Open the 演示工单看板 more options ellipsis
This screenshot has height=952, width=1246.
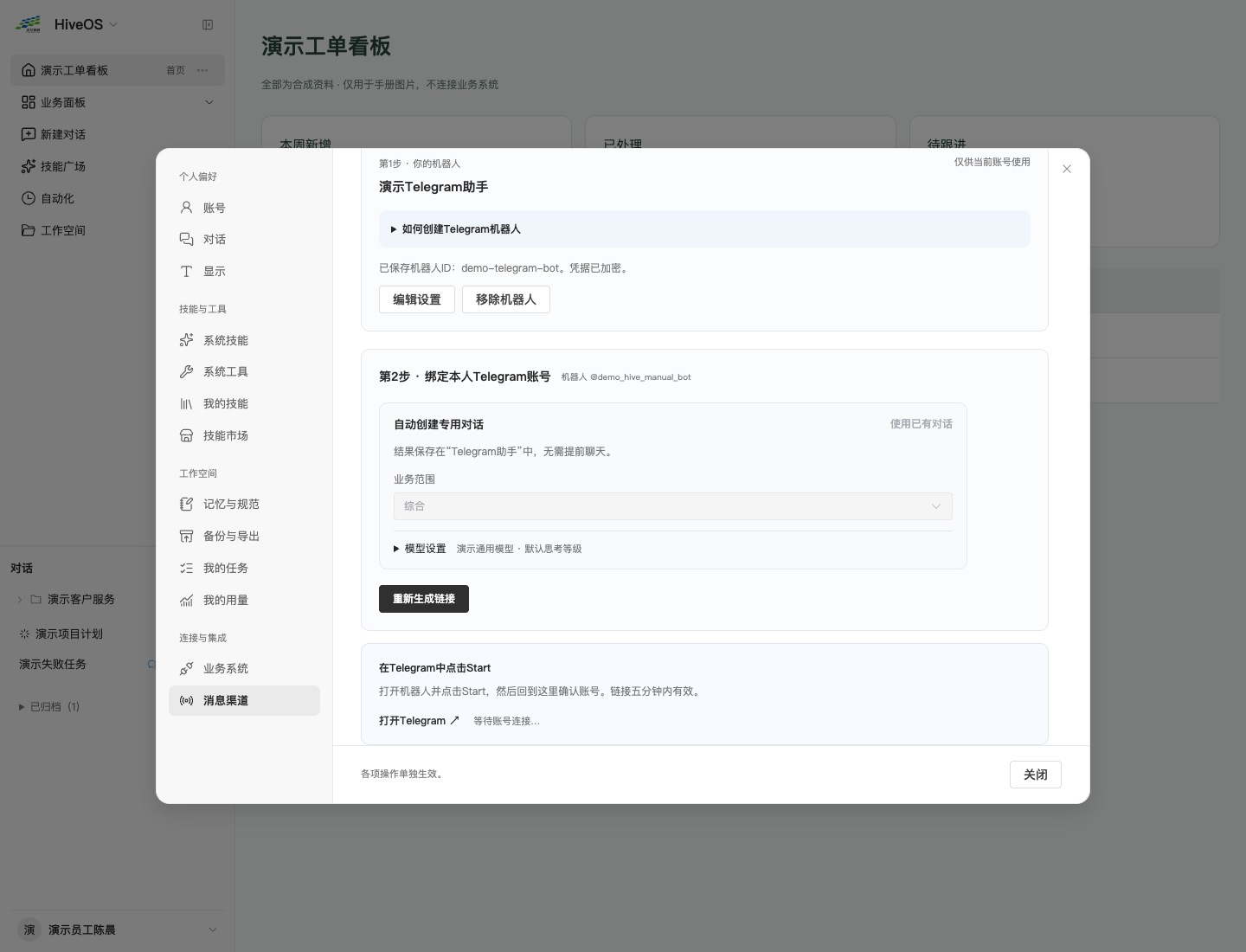202,70
